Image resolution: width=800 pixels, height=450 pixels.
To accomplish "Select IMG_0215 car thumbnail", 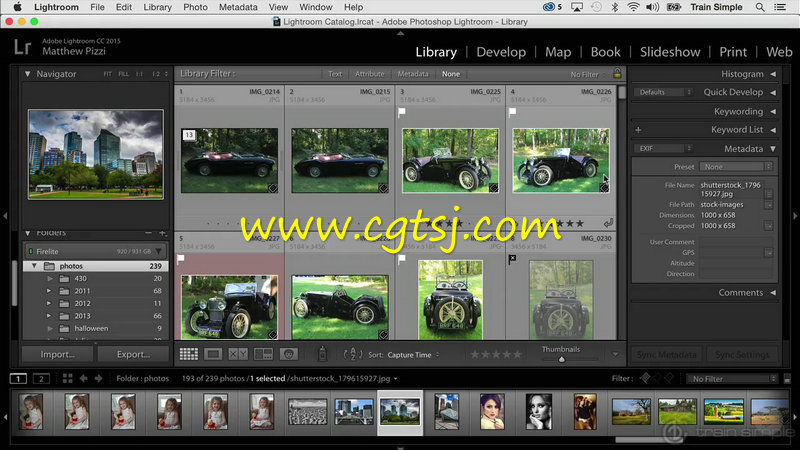I will [340, 161].
